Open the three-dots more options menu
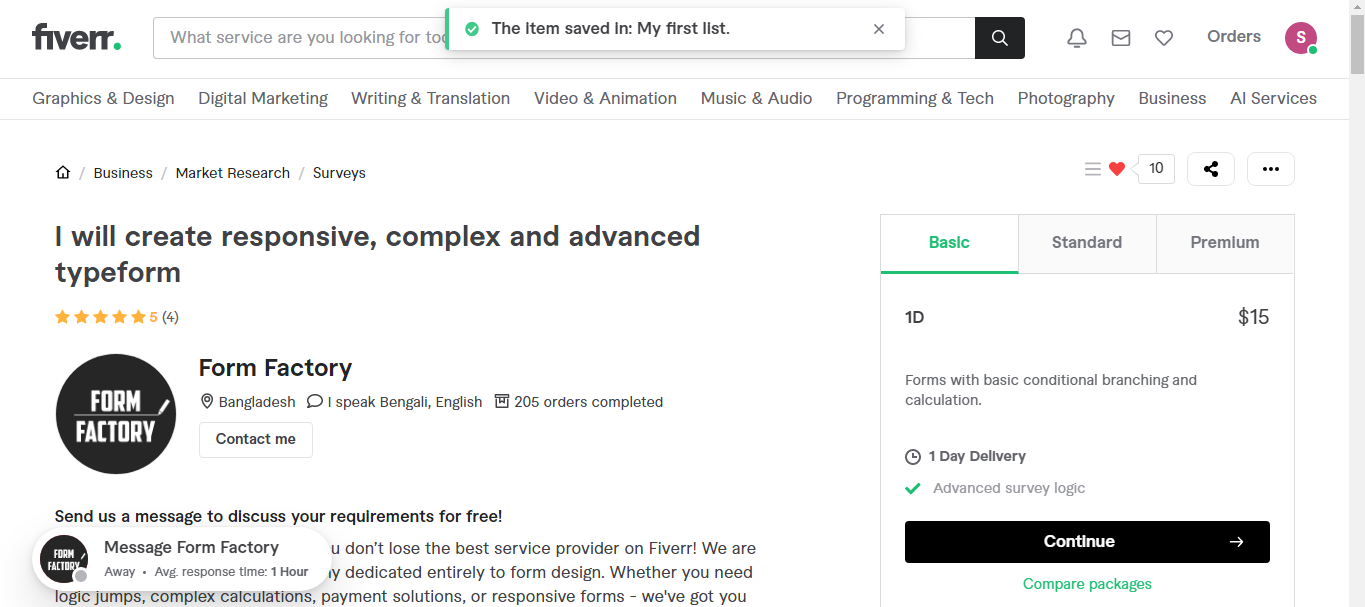 click(x=1271, y=169)
